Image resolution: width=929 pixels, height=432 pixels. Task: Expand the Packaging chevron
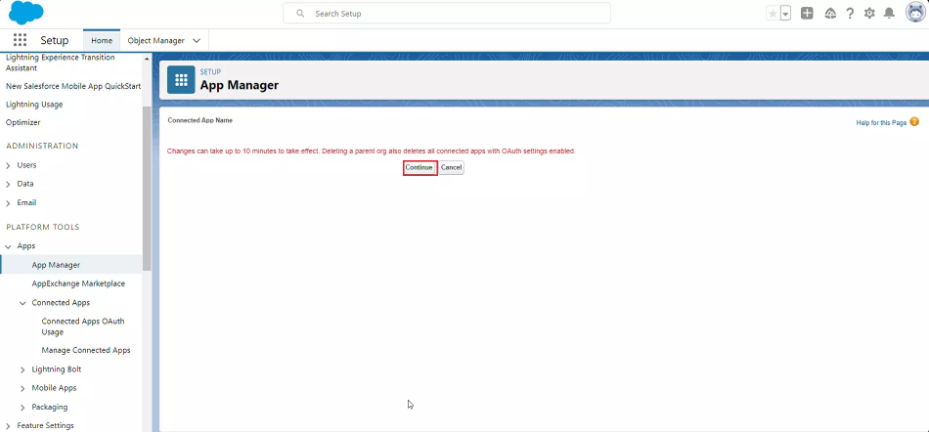(x=23, y=408)
